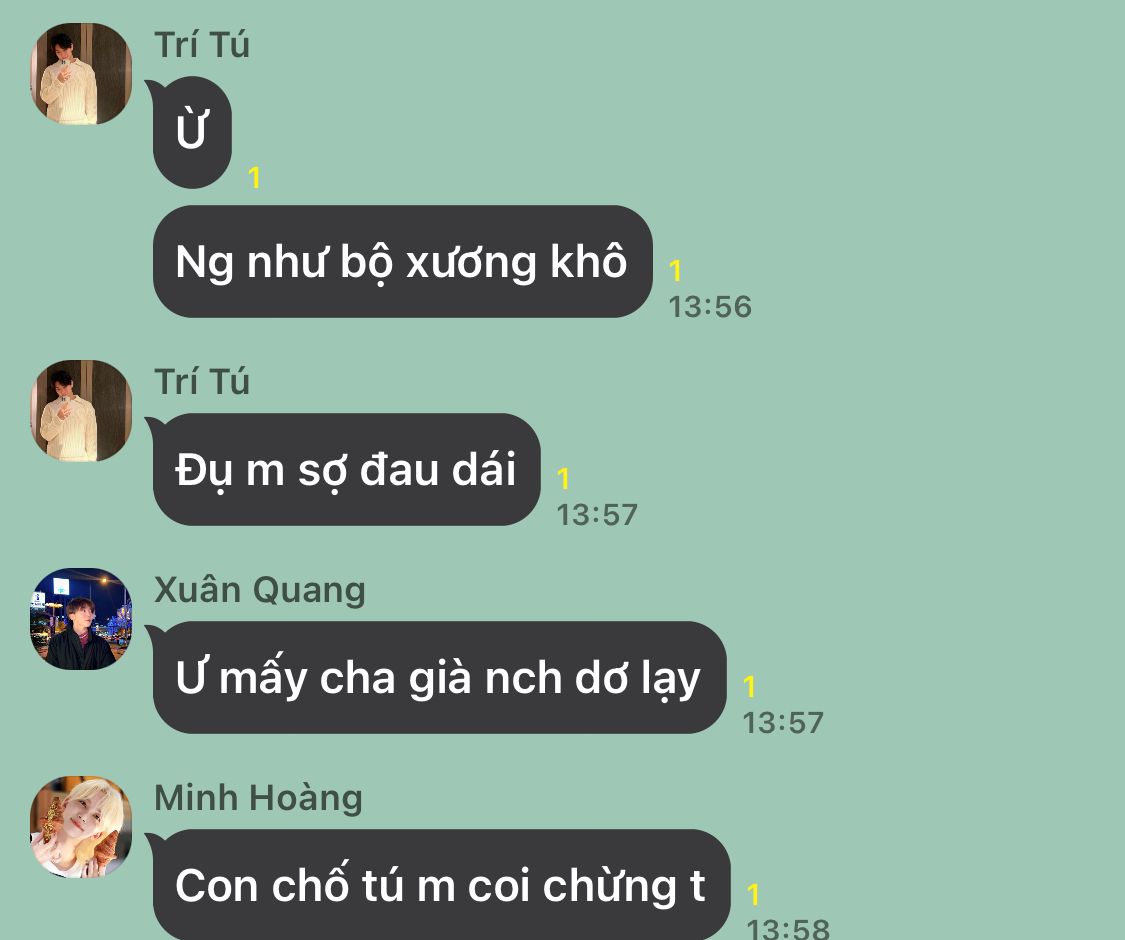Select the 'Ừ' message bubble

(x=192, y=132)
